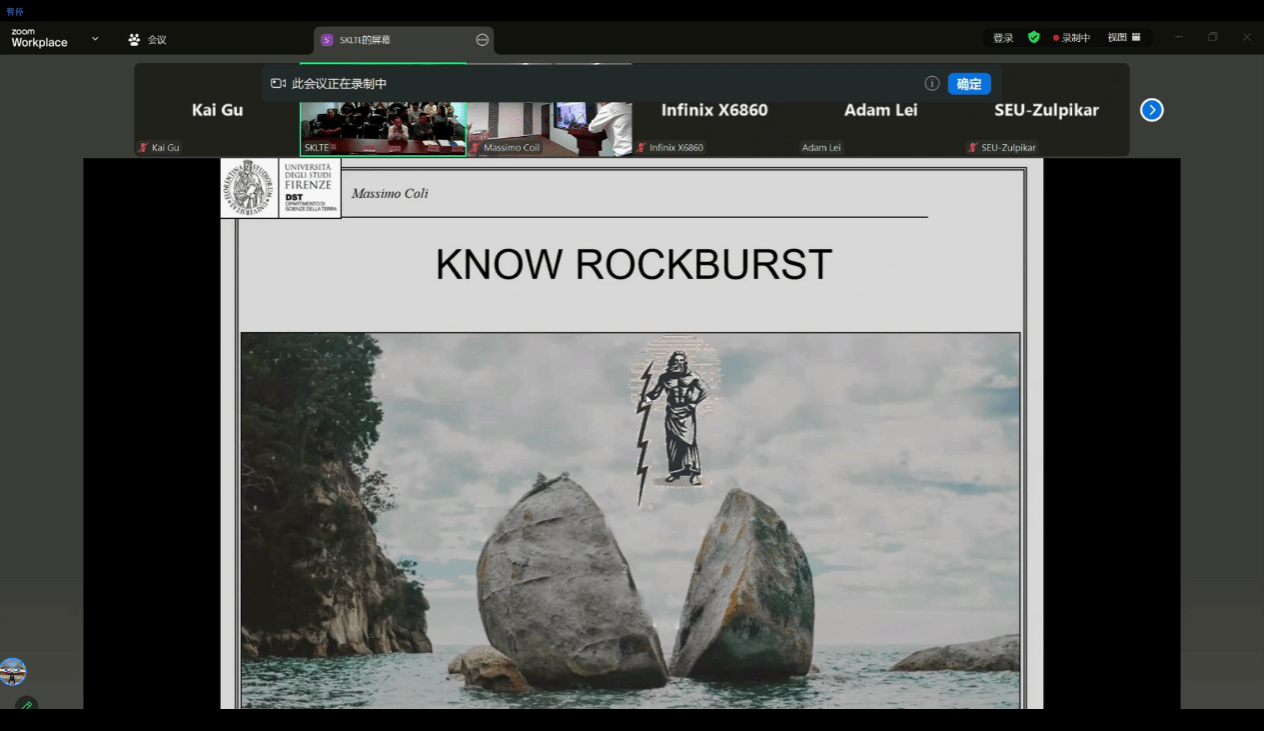Show next participants with right arrow
Viewport: 1264px width, 731px height.
click(1151, 110)
